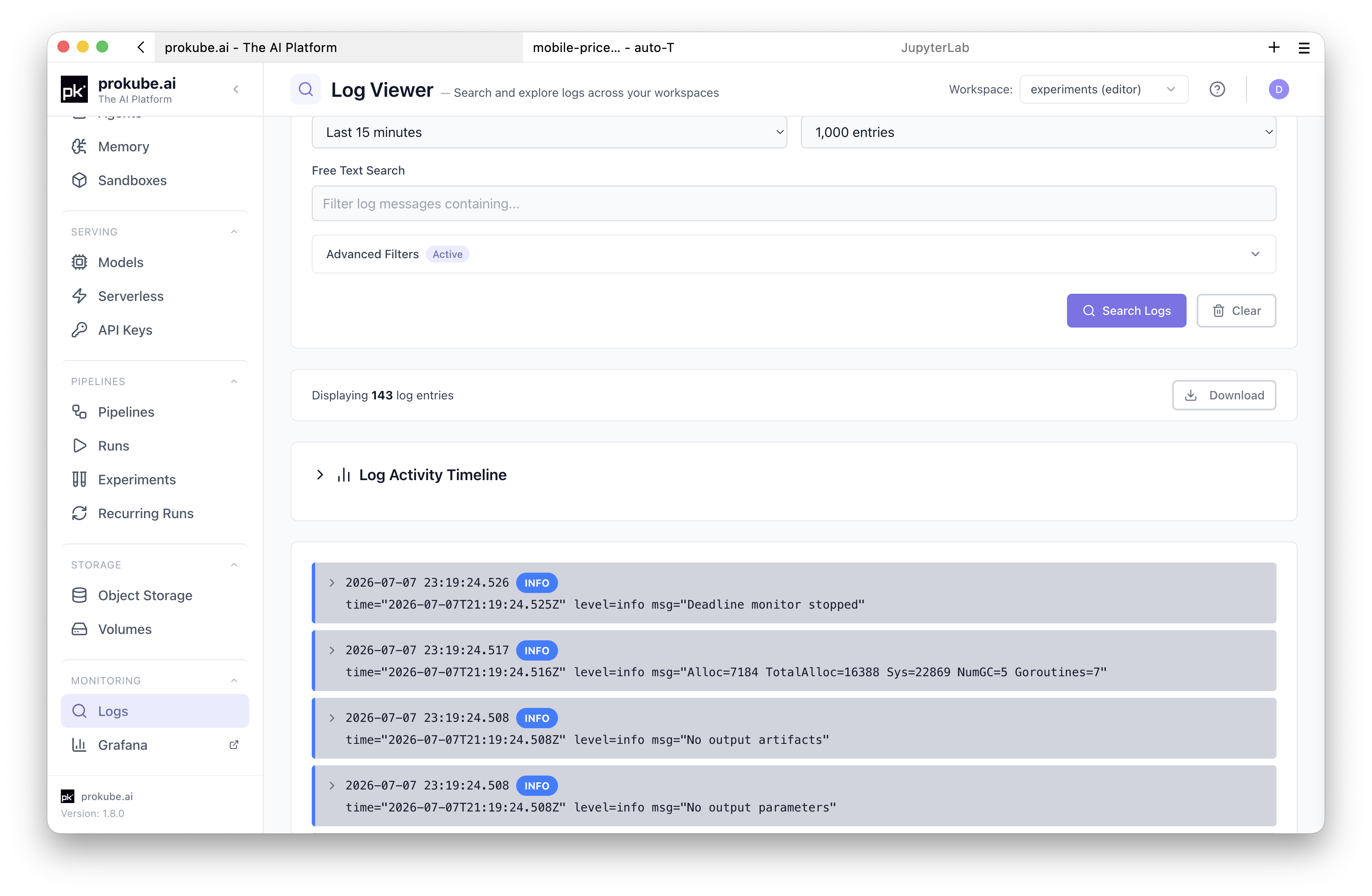
Task: Collapse the sidebar with the chevron
Action: (236, 90)
